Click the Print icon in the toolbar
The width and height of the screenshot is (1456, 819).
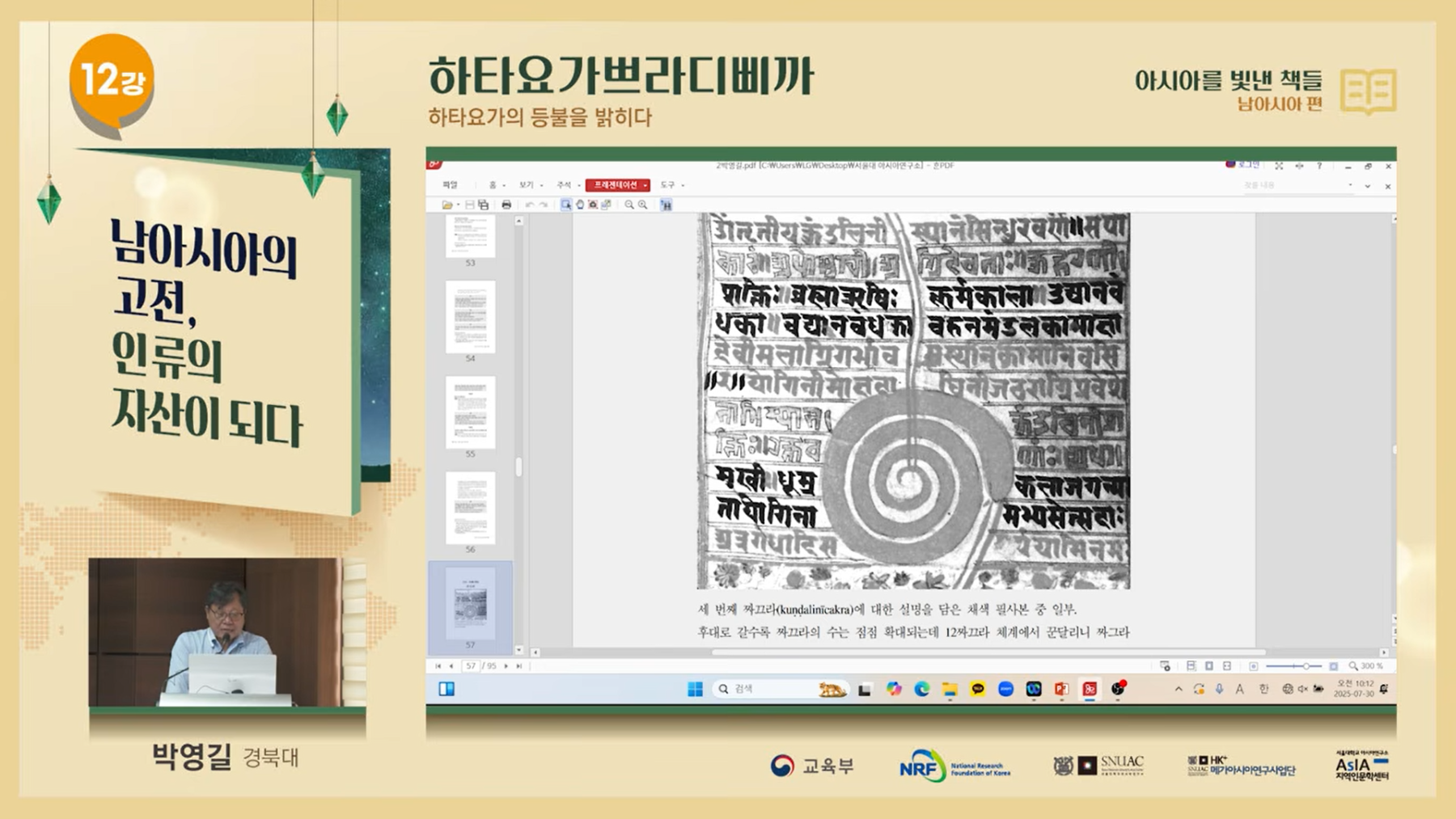tap(506, 205)
